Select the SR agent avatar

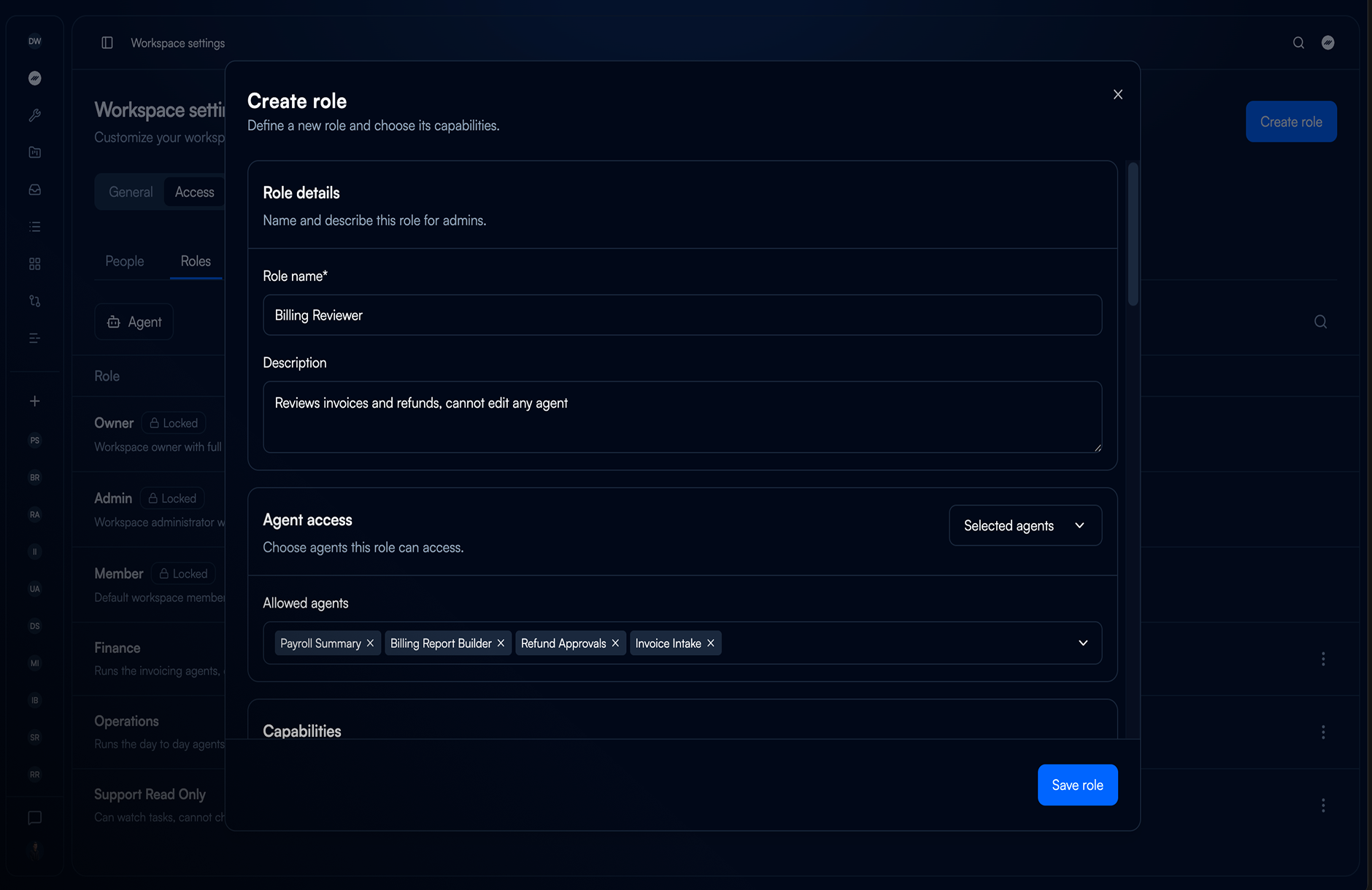click(x=35, y=738)
